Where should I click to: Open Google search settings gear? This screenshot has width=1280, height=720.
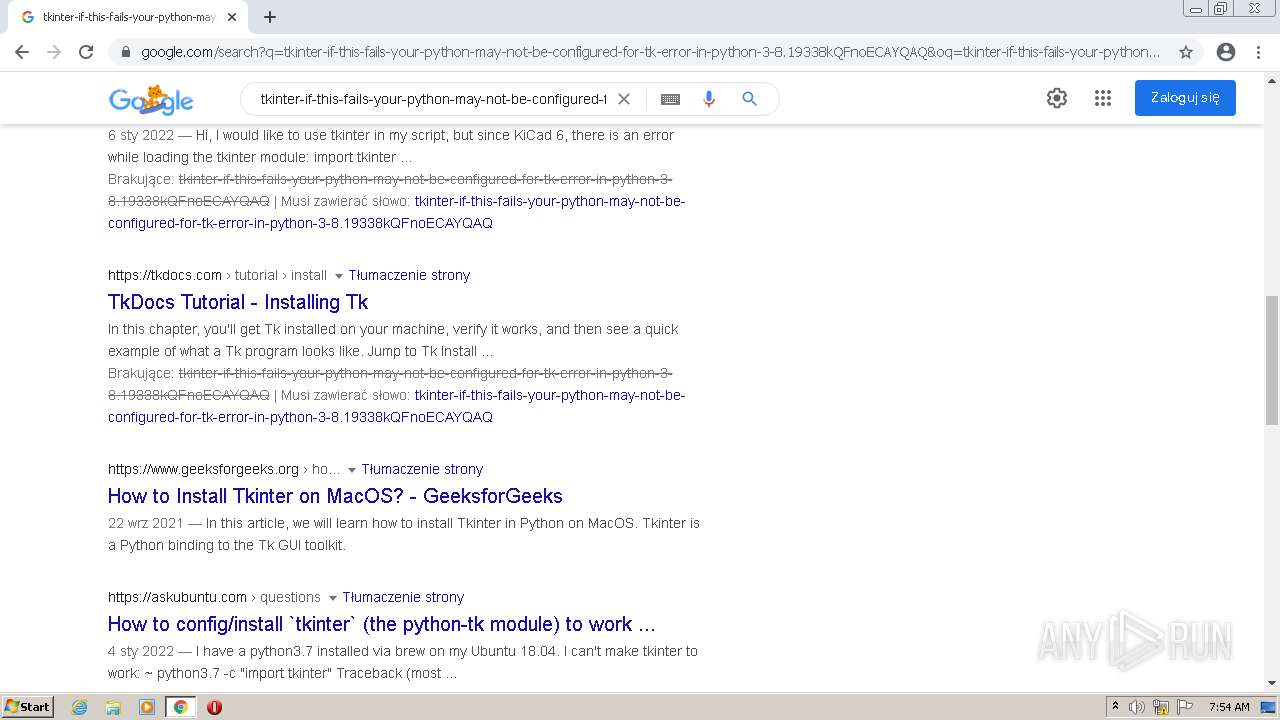point(1057,98)
